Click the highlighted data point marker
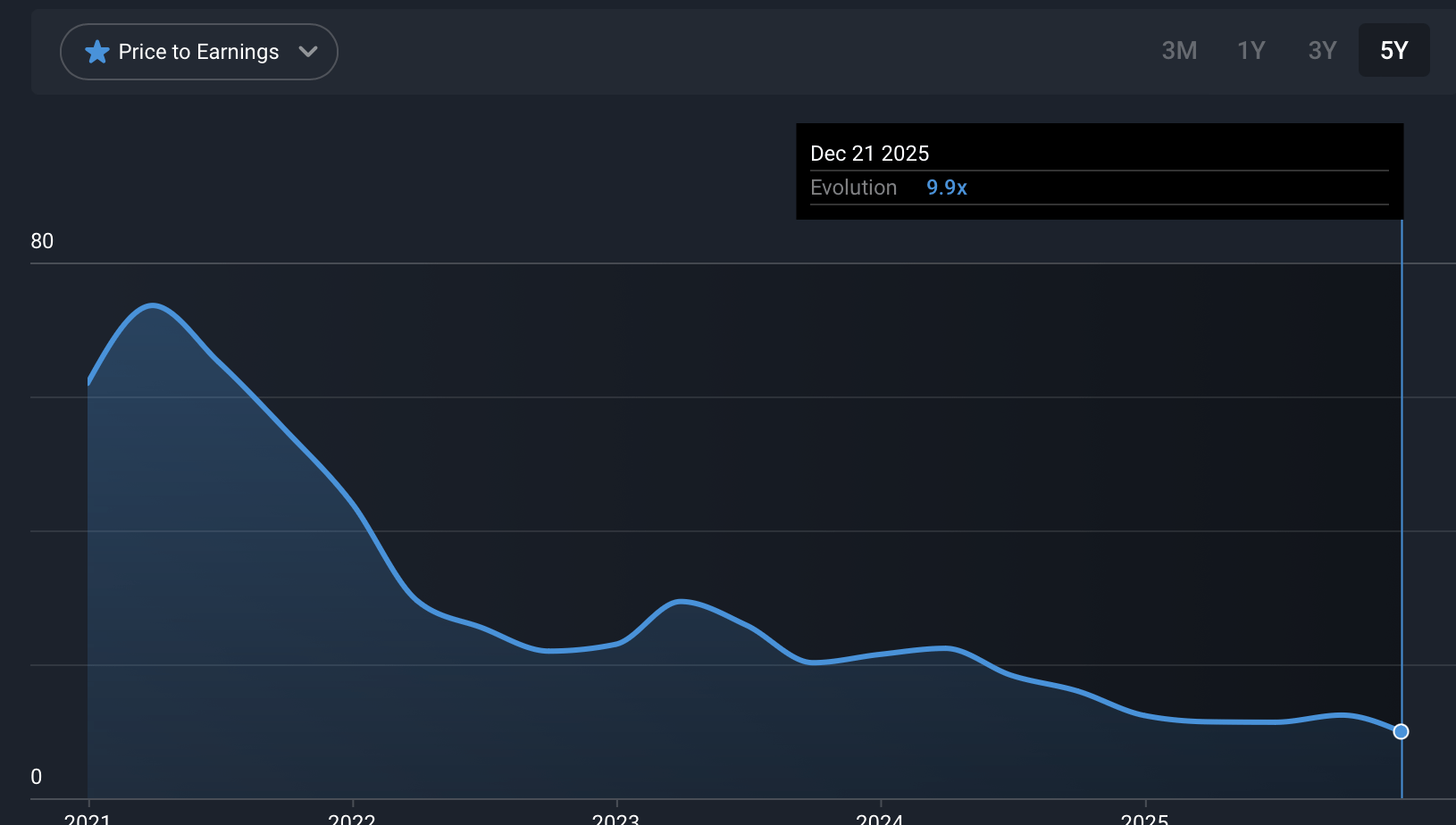The width and height of the screenshot is (1456, 825). pos(1401,732)
